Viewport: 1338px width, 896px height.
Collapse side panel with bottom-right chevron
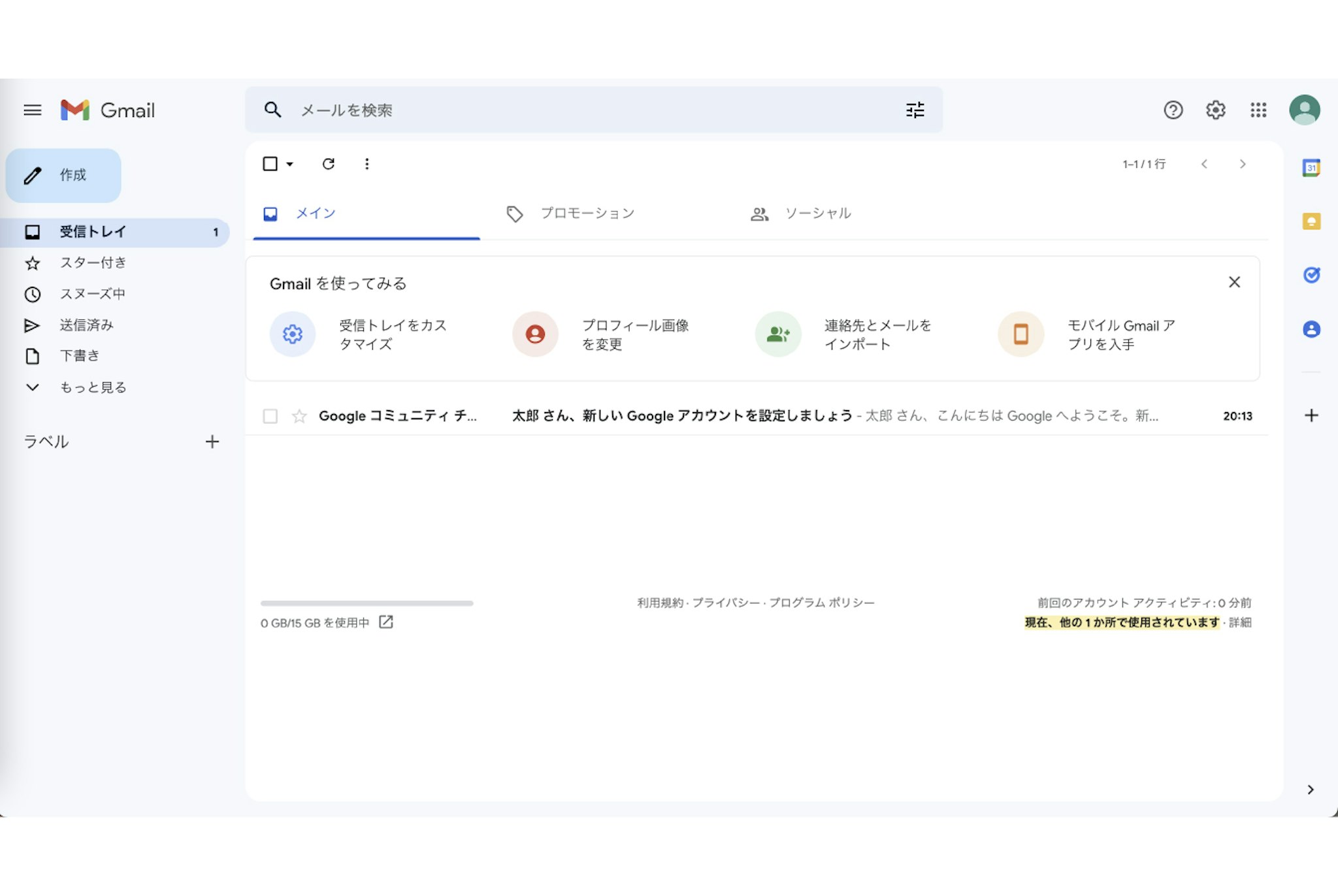click(x=1310, y=790)
